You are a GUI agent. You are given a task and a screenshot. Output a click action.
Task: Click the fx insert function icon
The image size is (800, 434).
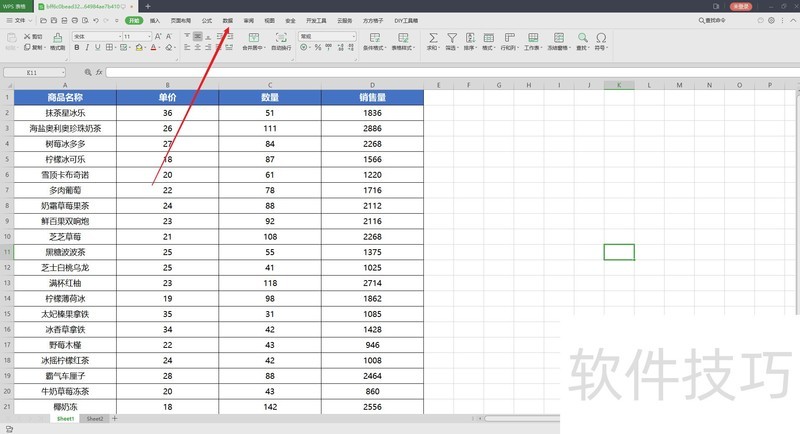[x=99, y=72]
